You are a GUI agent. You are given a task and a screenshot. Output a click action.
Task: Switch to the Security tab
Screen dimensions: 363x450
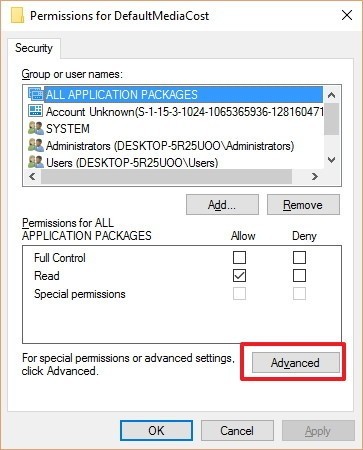coord(34,48)
